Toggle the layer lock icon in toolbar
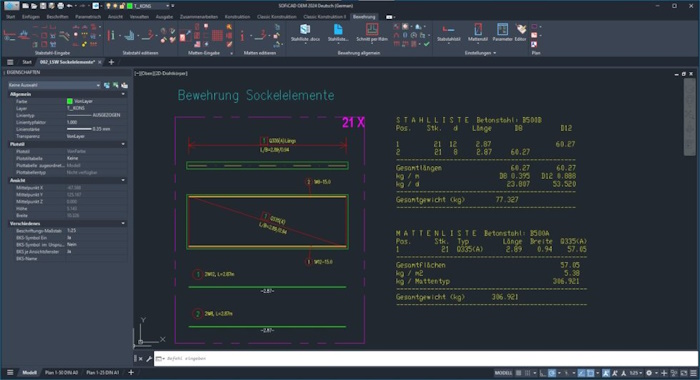The width and height of the screenshot is (700, 380). [x=122, y=6]
